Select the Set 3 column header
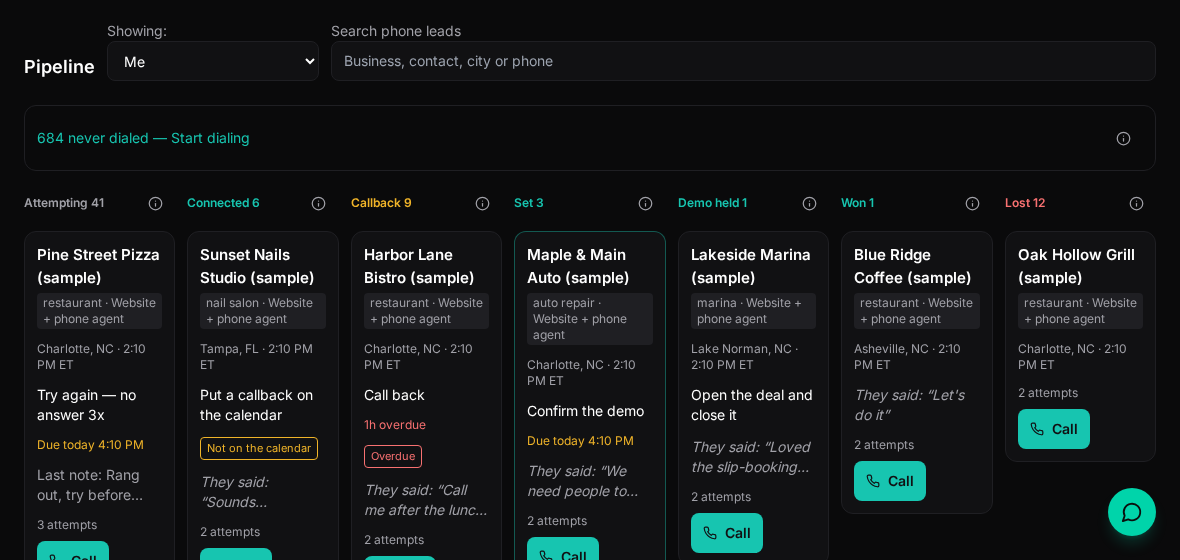This screenshot has width=1180, height=560. pos(529,203)
